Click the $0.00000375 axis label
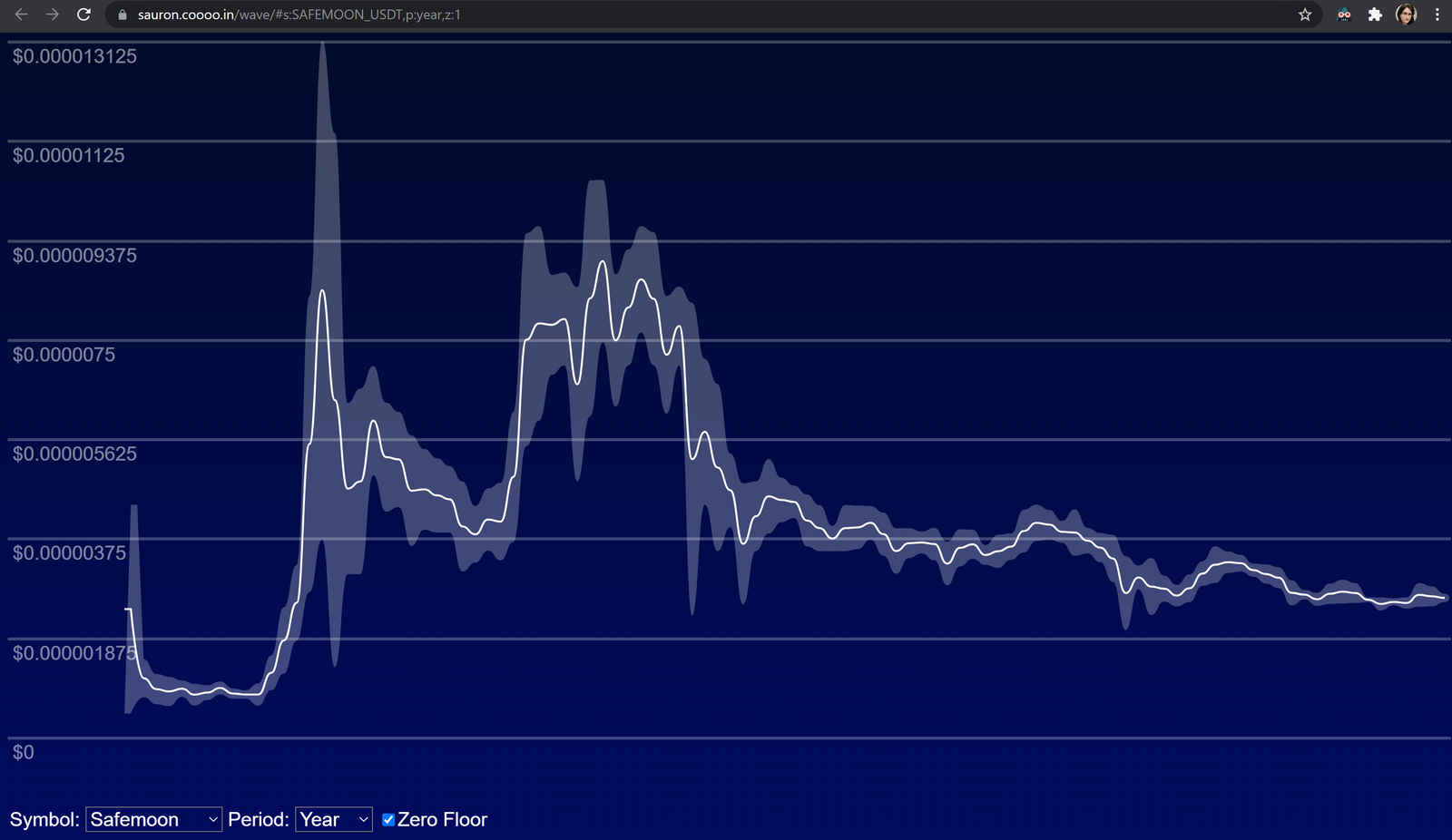This screenshot has height=840, width=1452. tap(69, 552)
